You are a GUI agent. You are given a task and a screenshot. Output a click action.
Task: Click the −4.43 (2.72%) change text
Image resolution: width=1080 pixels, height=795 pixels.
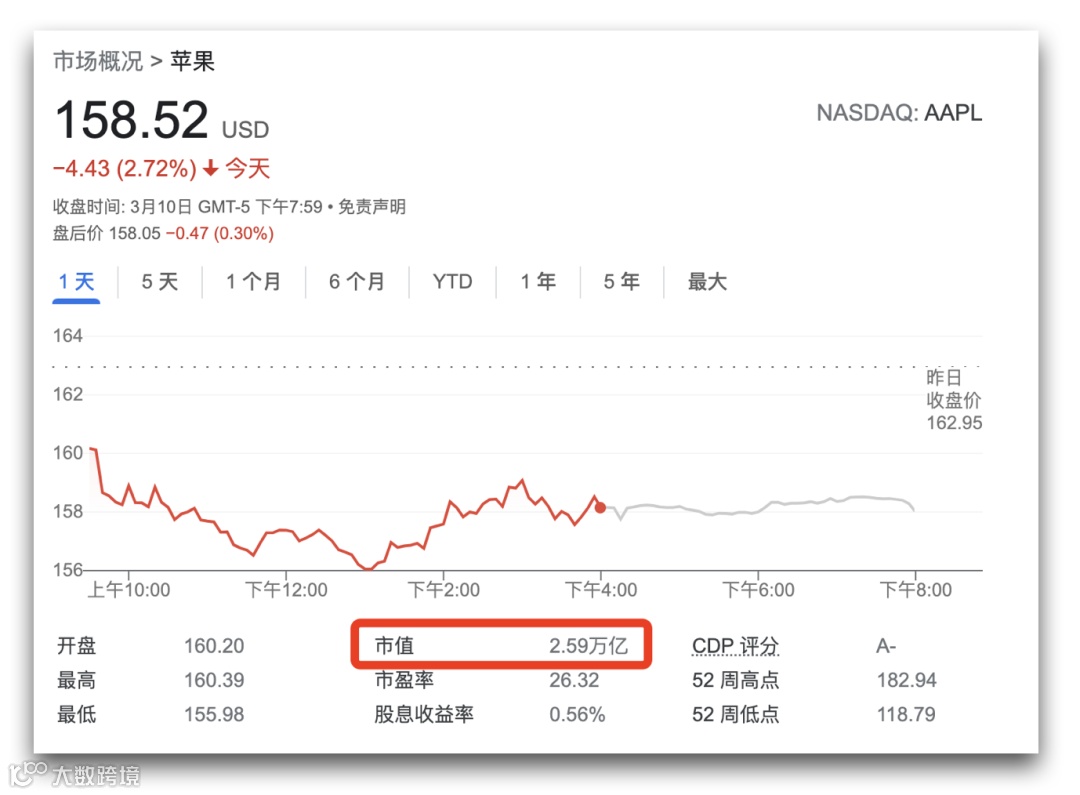click(125, 168)
